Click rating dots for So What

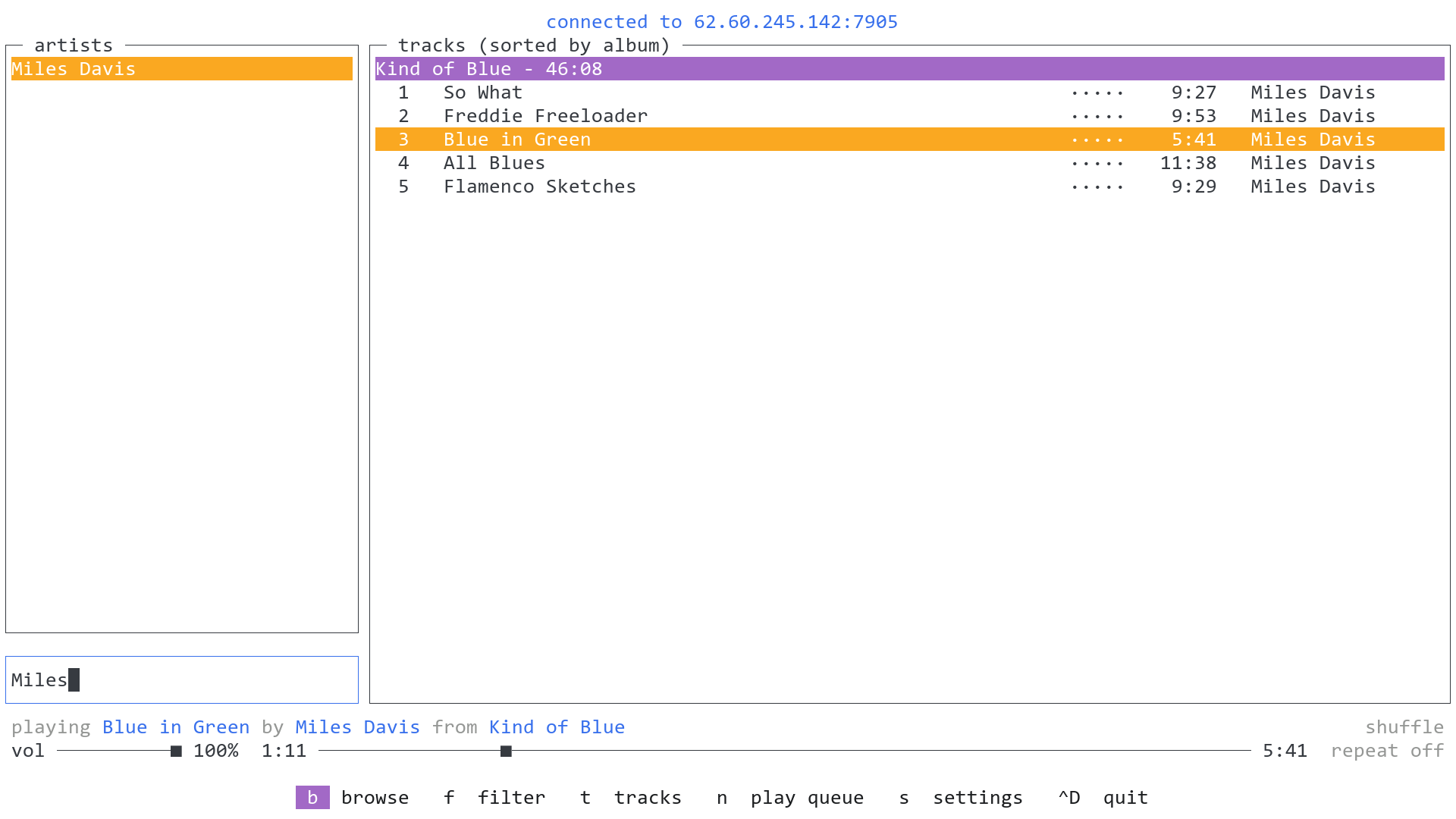tap(1097, 93)
